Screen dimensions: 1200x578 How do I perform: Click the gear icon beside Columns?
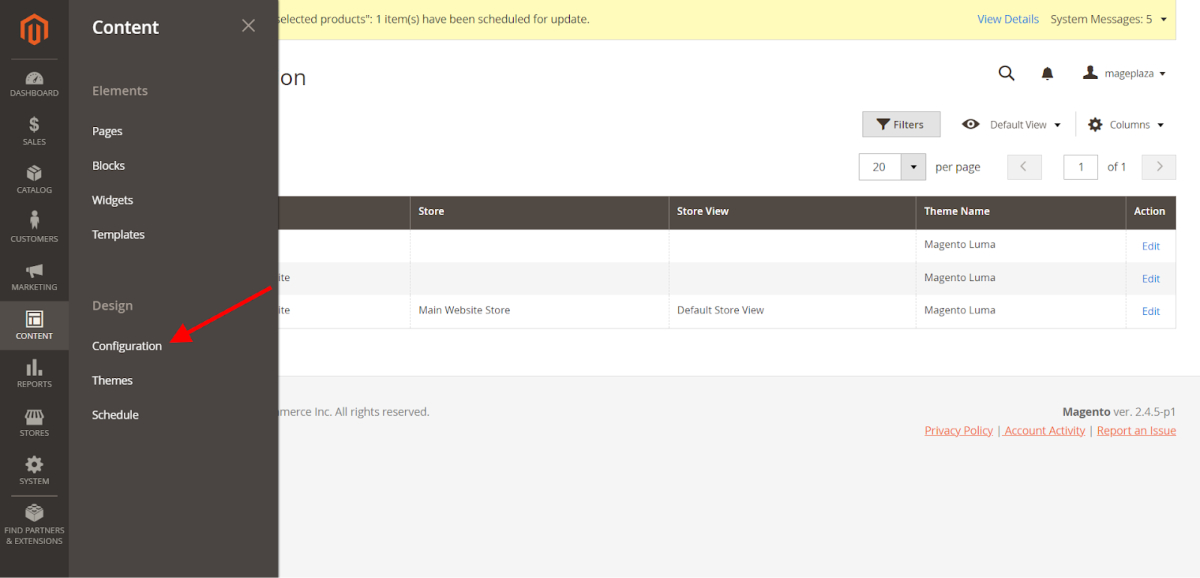coord(1095,124)
